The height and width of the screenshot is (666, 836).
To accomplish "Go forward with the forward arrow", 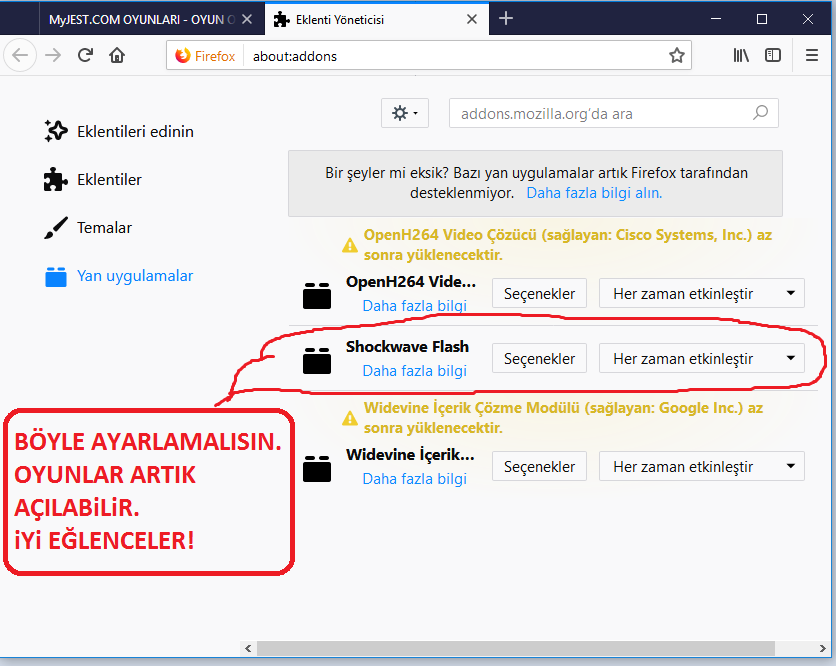I will (x=53, y=55).
